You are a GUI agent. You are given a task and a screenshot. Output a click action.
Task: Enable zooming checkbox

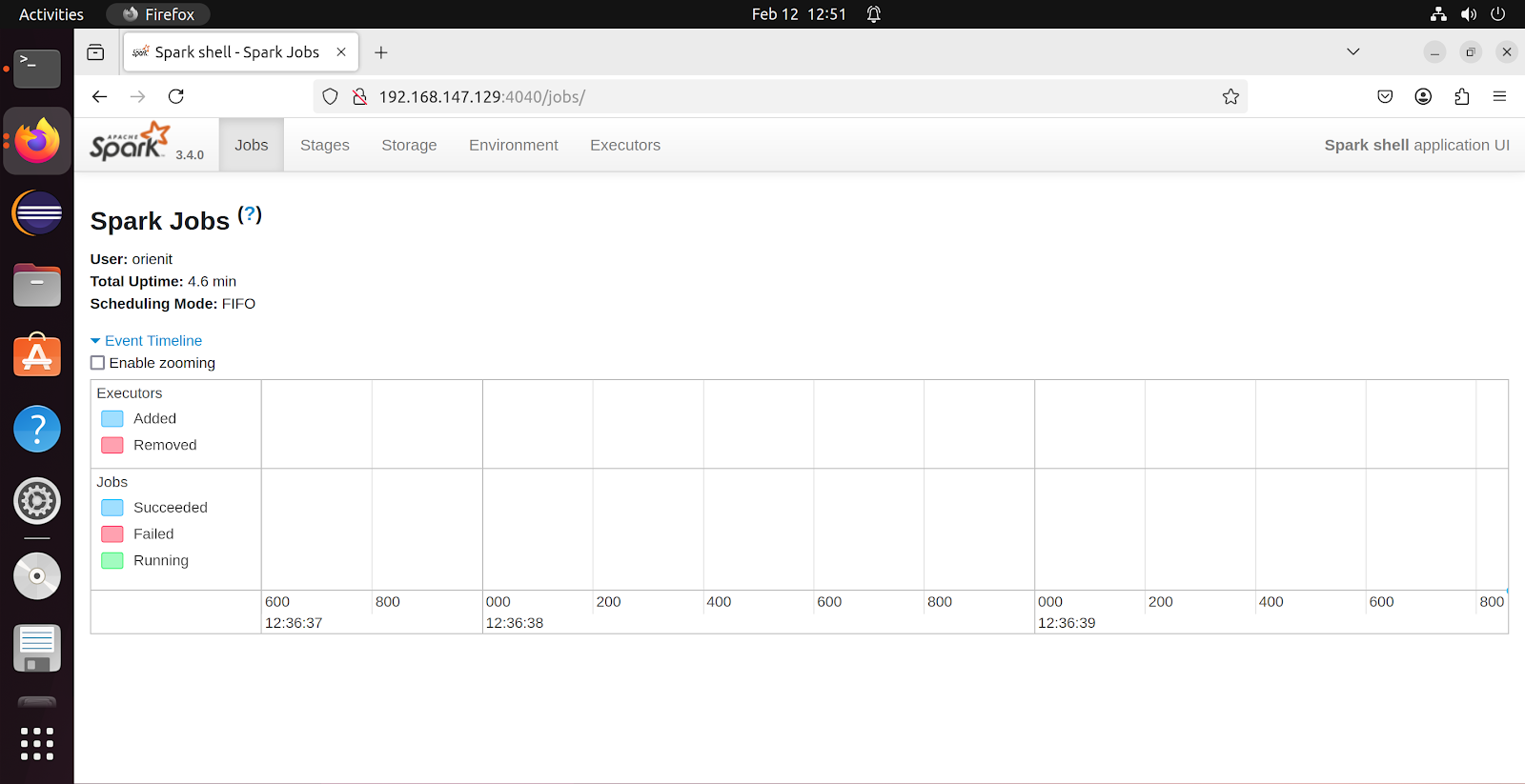(97, 363)
